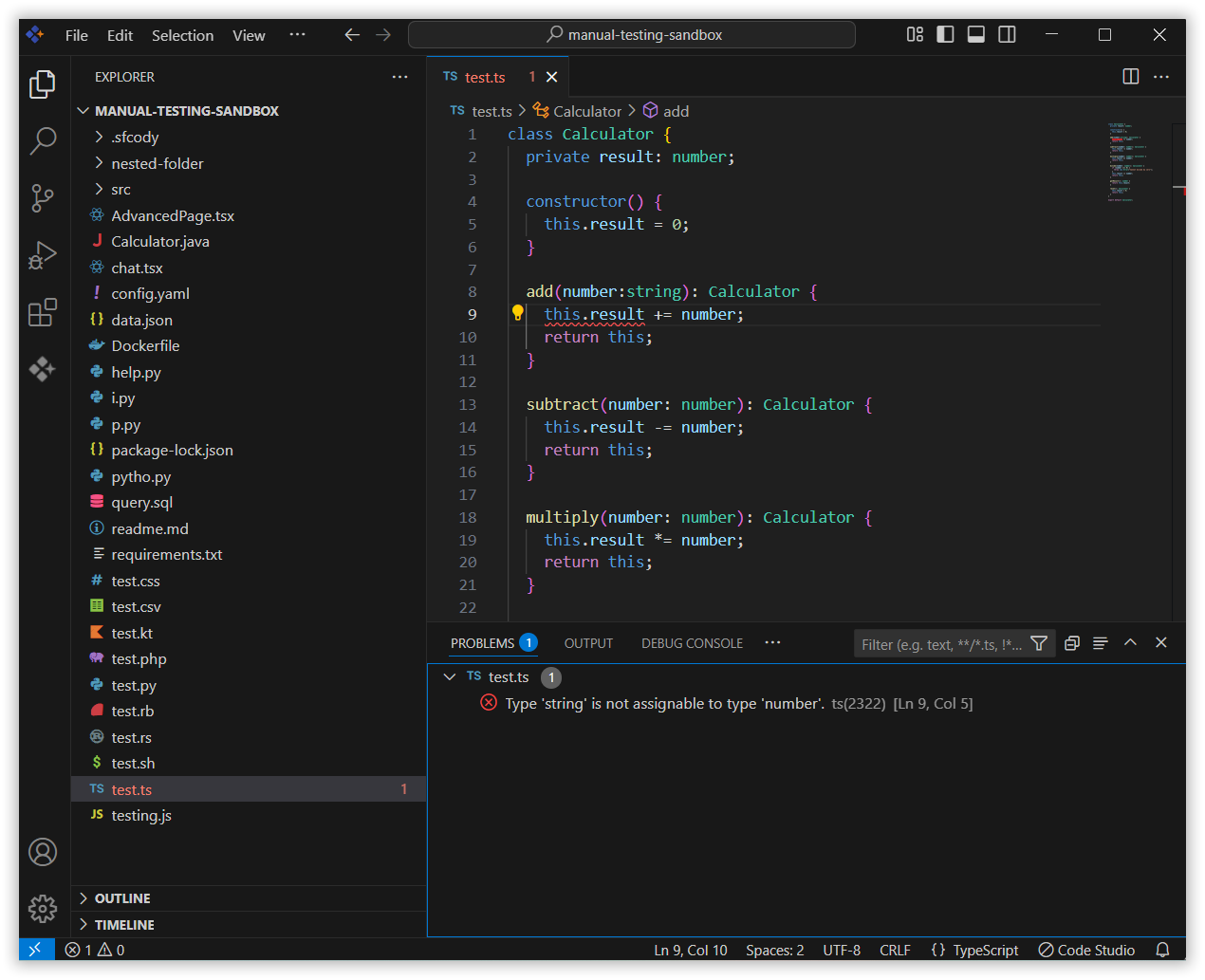This screenshot has width=1205, height=980.
Task: Expand the nested-folder directory
Action: point(157,163)
